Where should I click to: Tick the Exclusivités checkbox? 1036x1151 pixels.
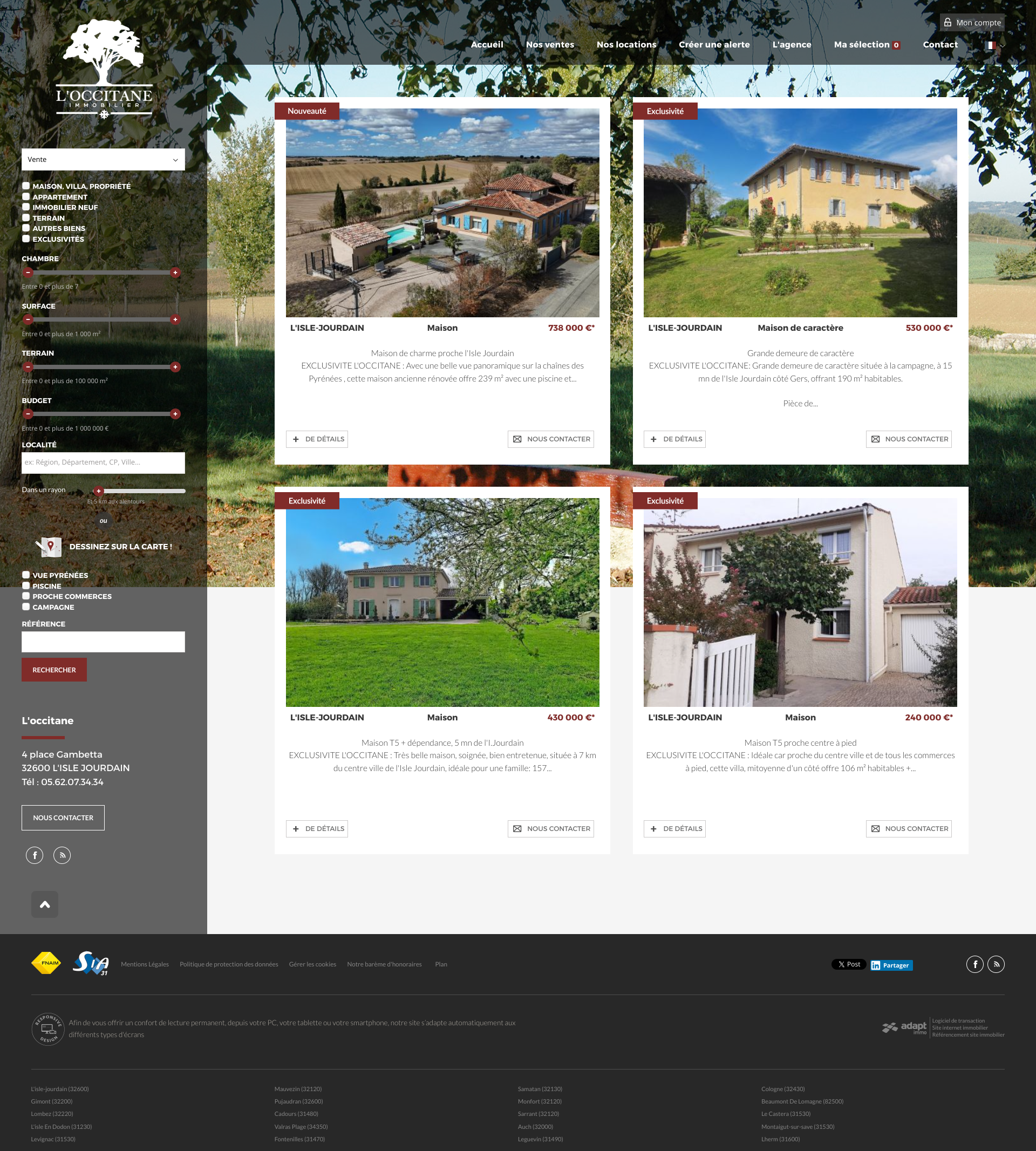click(25, 239)
